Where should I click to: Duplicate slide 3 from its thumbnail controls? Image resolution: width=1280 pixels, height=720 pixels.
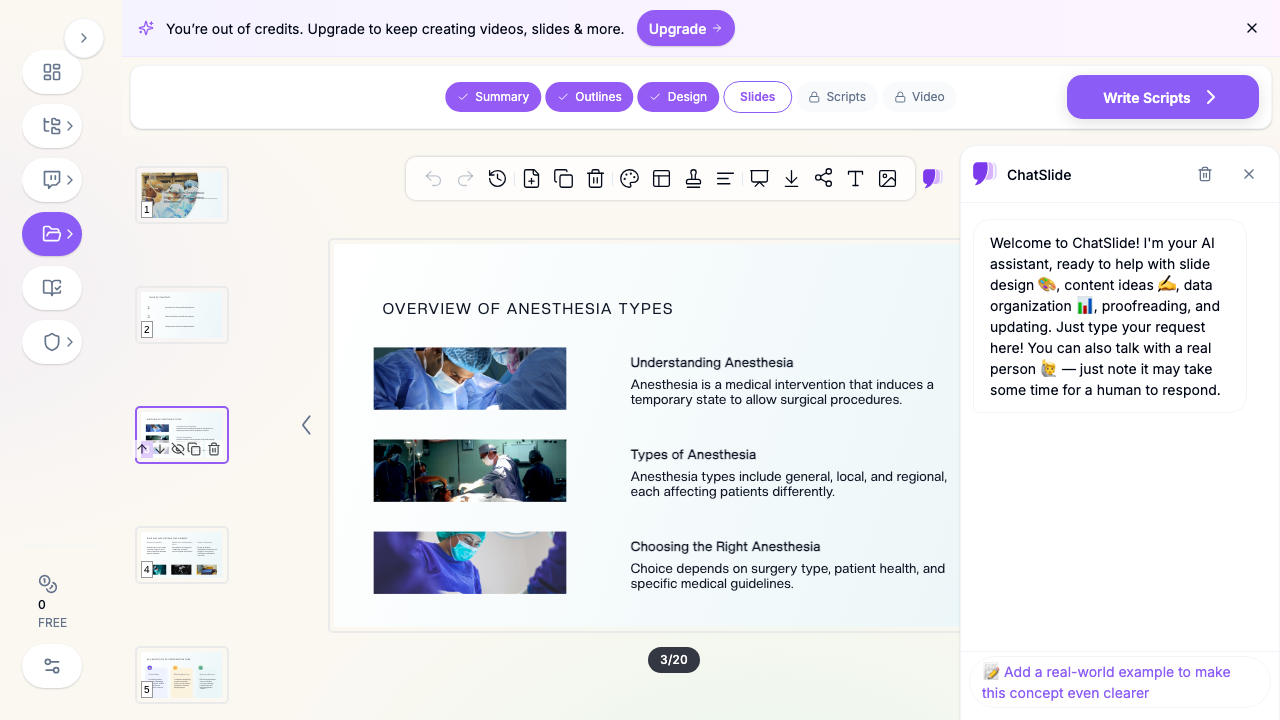(x=195, y=449)
